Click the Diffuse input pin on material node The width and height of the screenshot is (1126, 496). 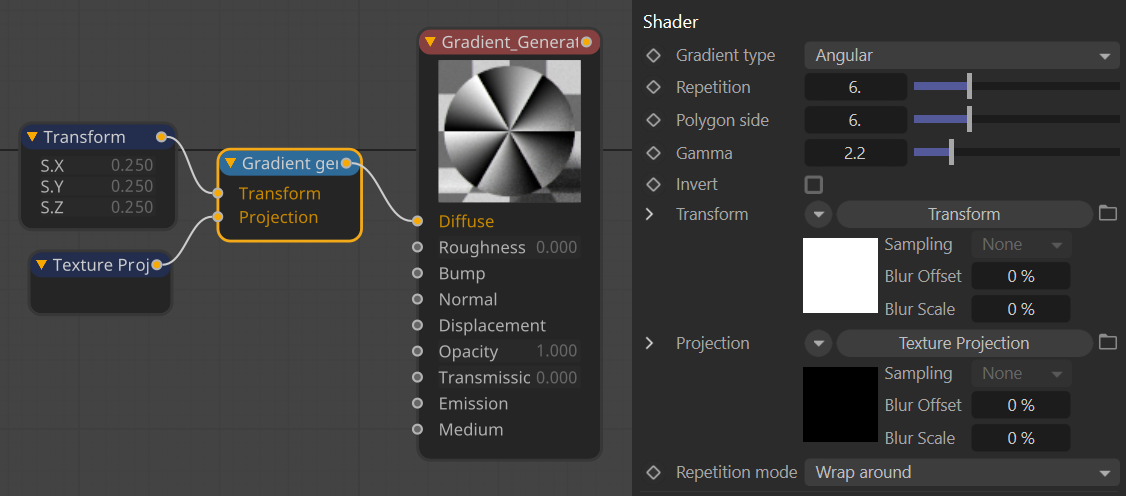click(418, 221)
